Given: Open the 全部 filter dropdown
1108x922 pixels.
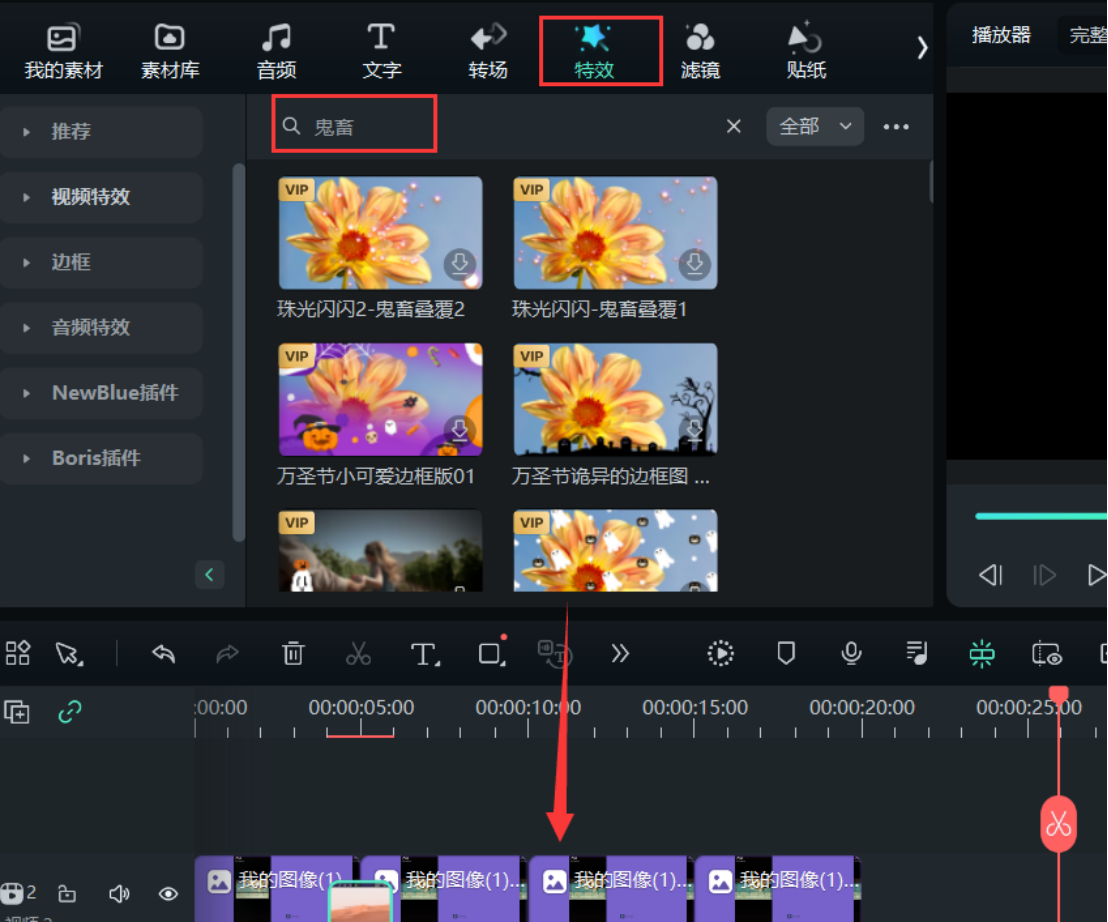Looking at the screenshot, I should tap(815, 126).
